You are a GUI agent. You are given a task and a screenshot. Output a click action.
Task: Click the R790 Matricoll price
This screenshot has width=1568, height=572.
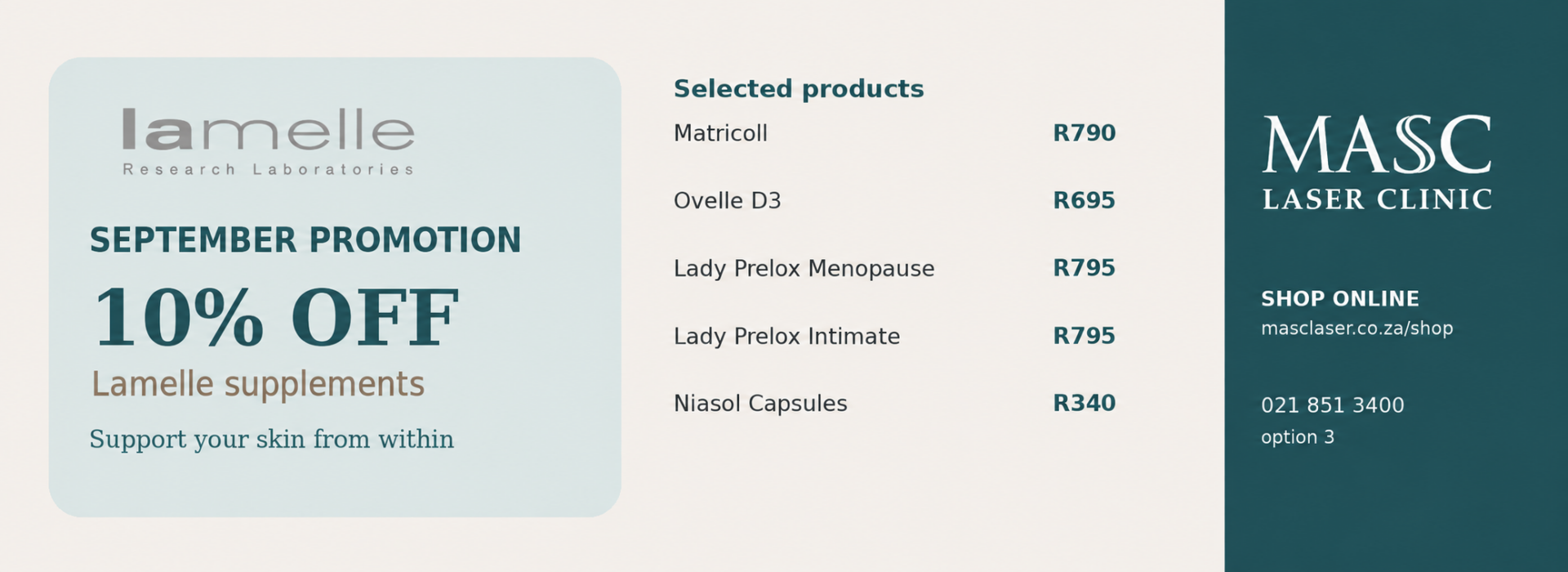click(1084, 133)
